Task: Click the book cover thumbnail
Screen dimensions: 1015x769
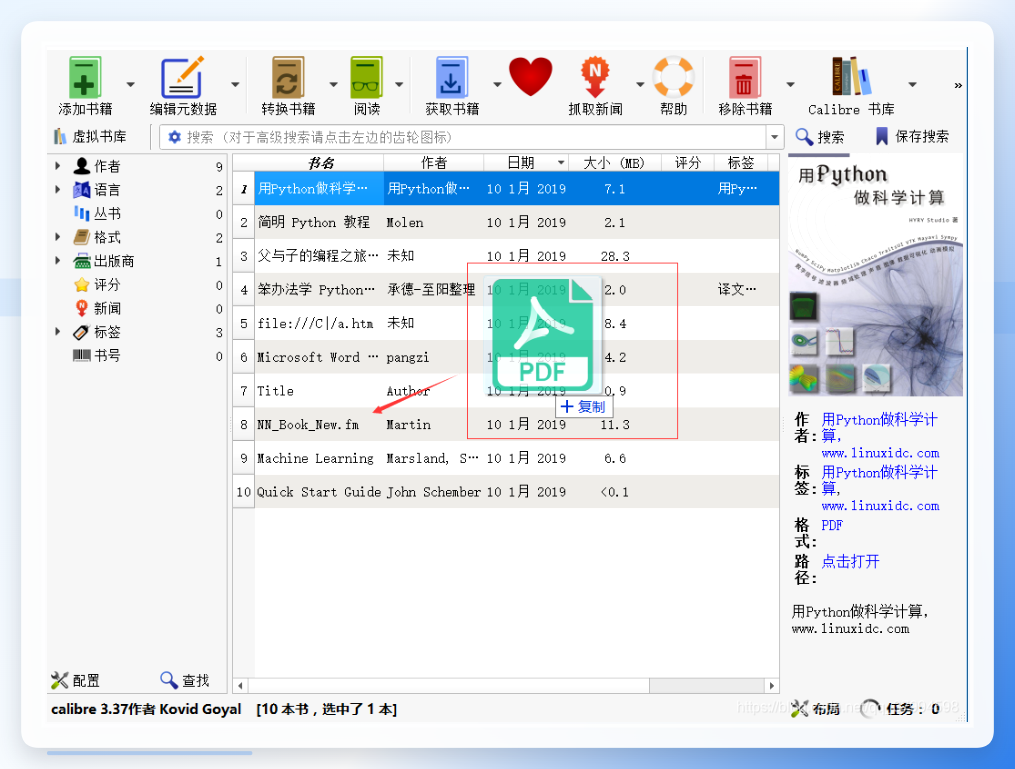Action: [875, 277]
